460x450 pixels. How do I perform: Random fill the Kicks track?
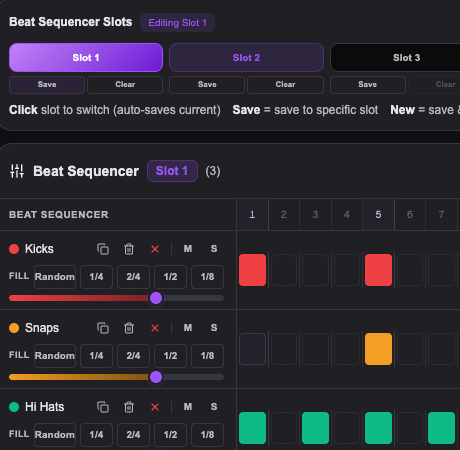(x=55, y=277)
